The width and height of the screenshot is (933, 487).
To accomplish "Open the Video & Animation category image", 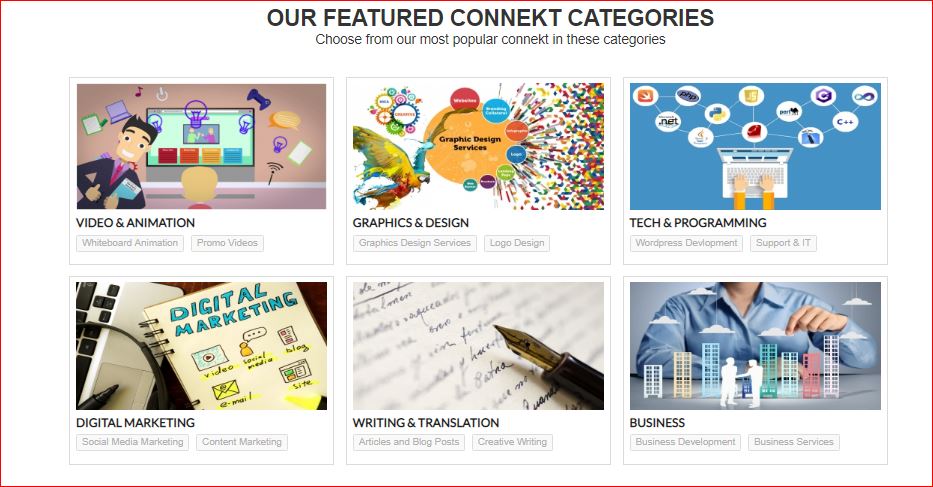I will point(201,146).
